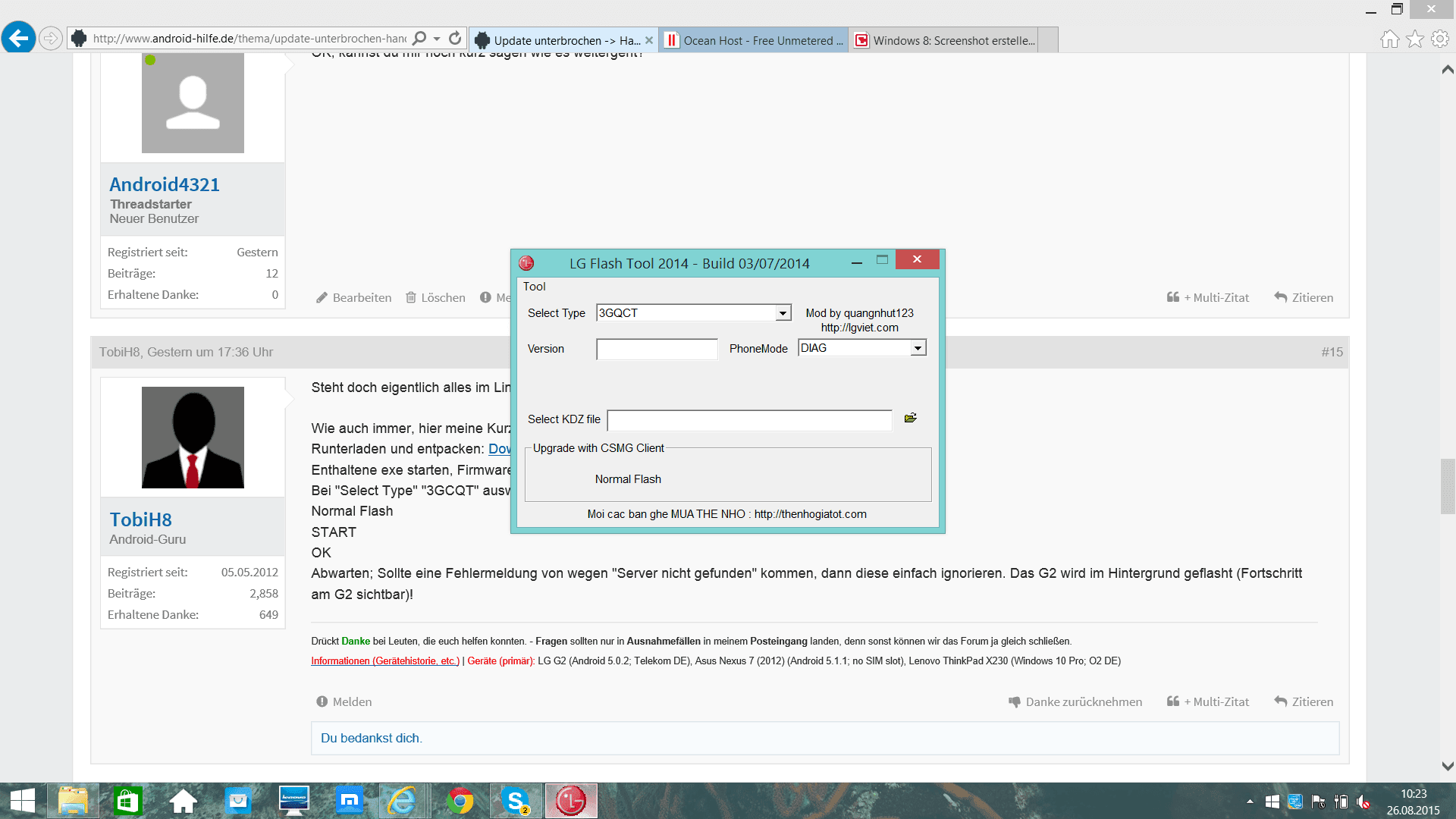This screenshot has width=1456, height=819.
Task: Open the Lenovo monitor app in the taskbar
Action: point(293,801)
